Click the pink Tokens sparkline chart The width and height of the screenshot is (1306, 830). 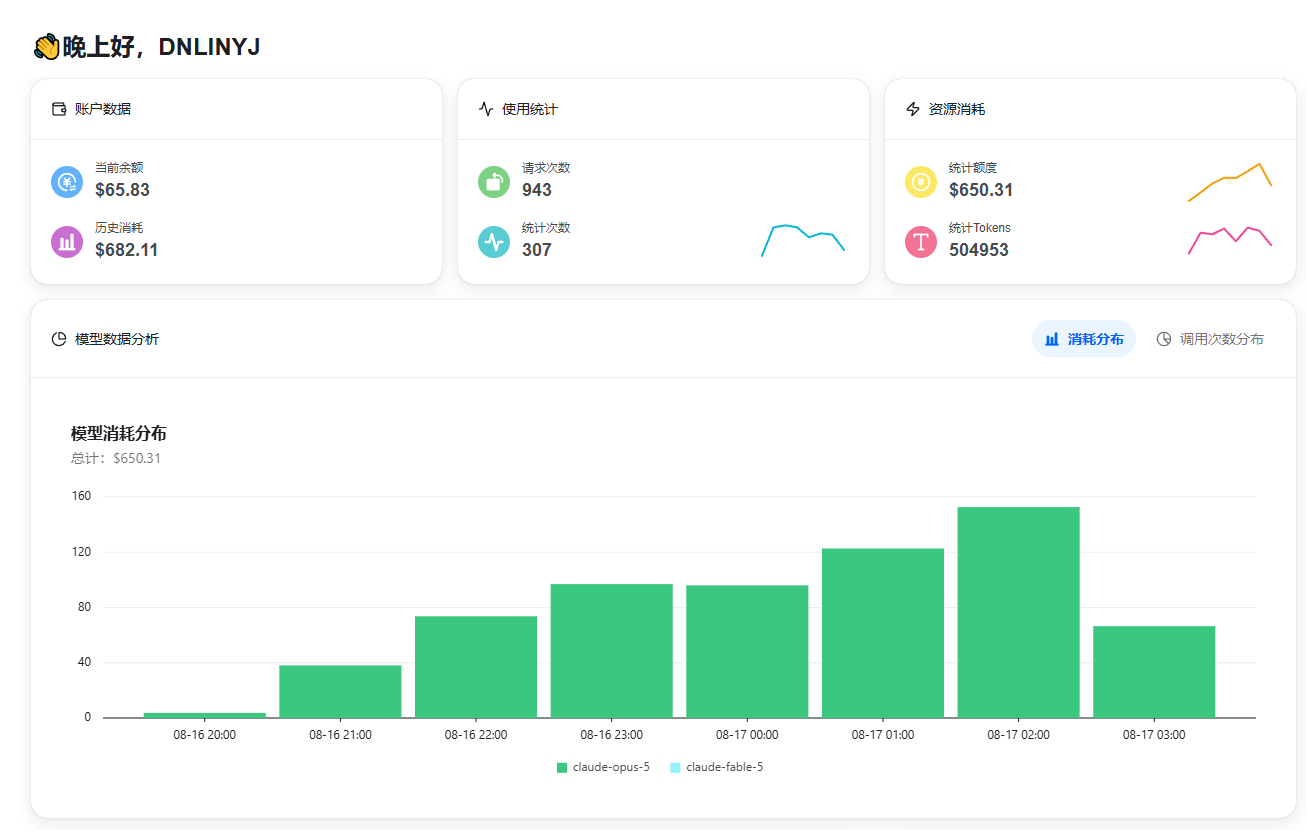tap(1230, 240)
